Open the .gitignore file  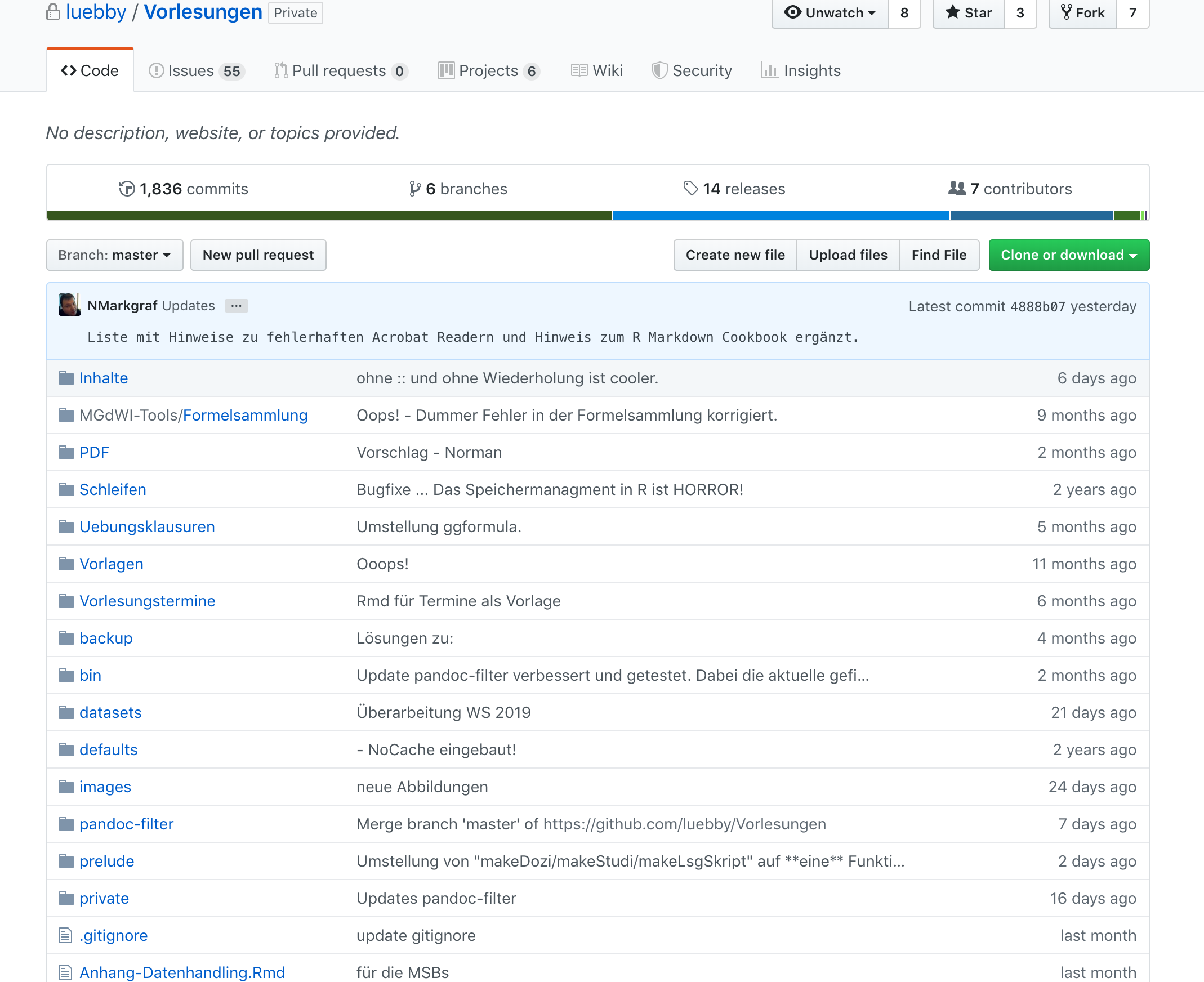pyautogui.click(x=113, y=936)
